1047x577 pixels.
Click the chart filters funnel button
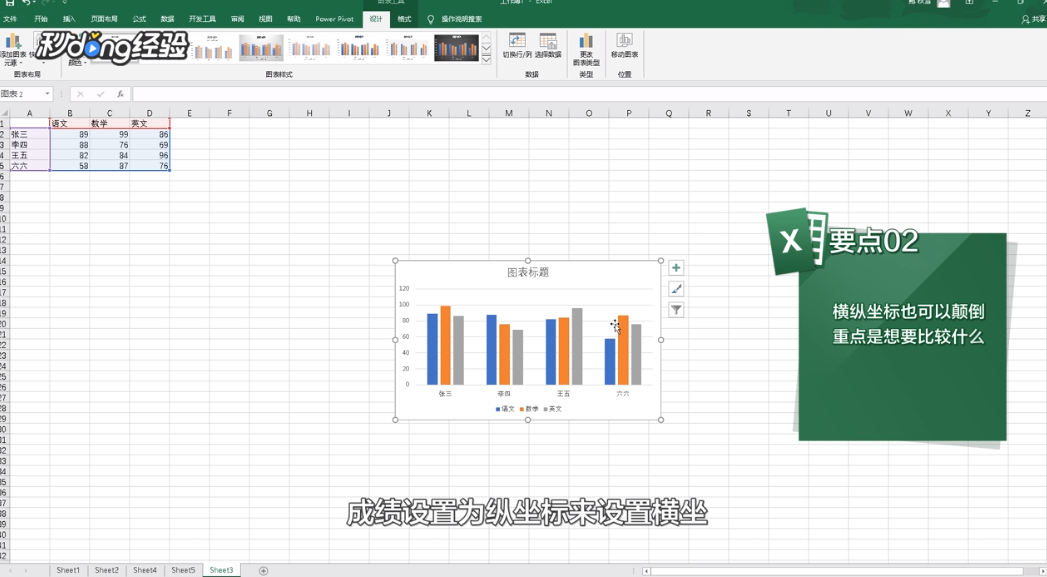(x=676, y=310)
